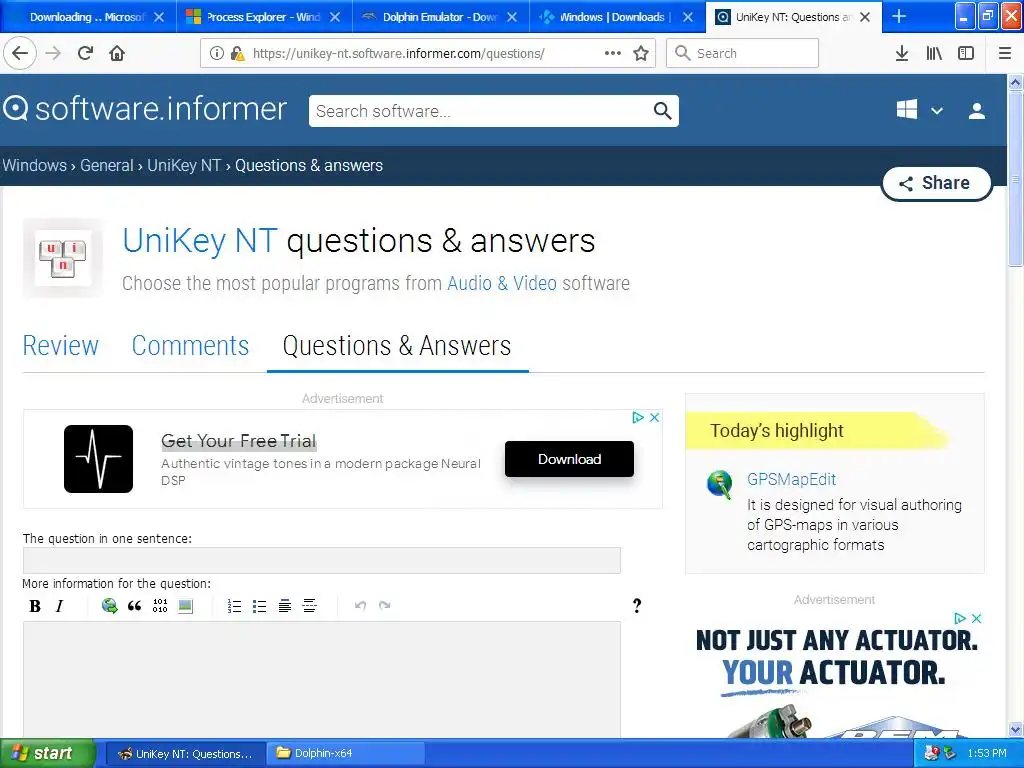
Task: Open the UniKey NT breadcrumb link
Action: point(184,165)
